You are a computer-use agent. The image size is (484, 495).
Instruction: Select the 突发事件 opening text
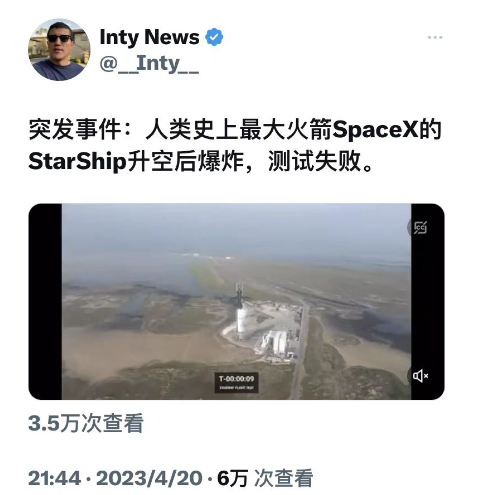tap(75, 129)
